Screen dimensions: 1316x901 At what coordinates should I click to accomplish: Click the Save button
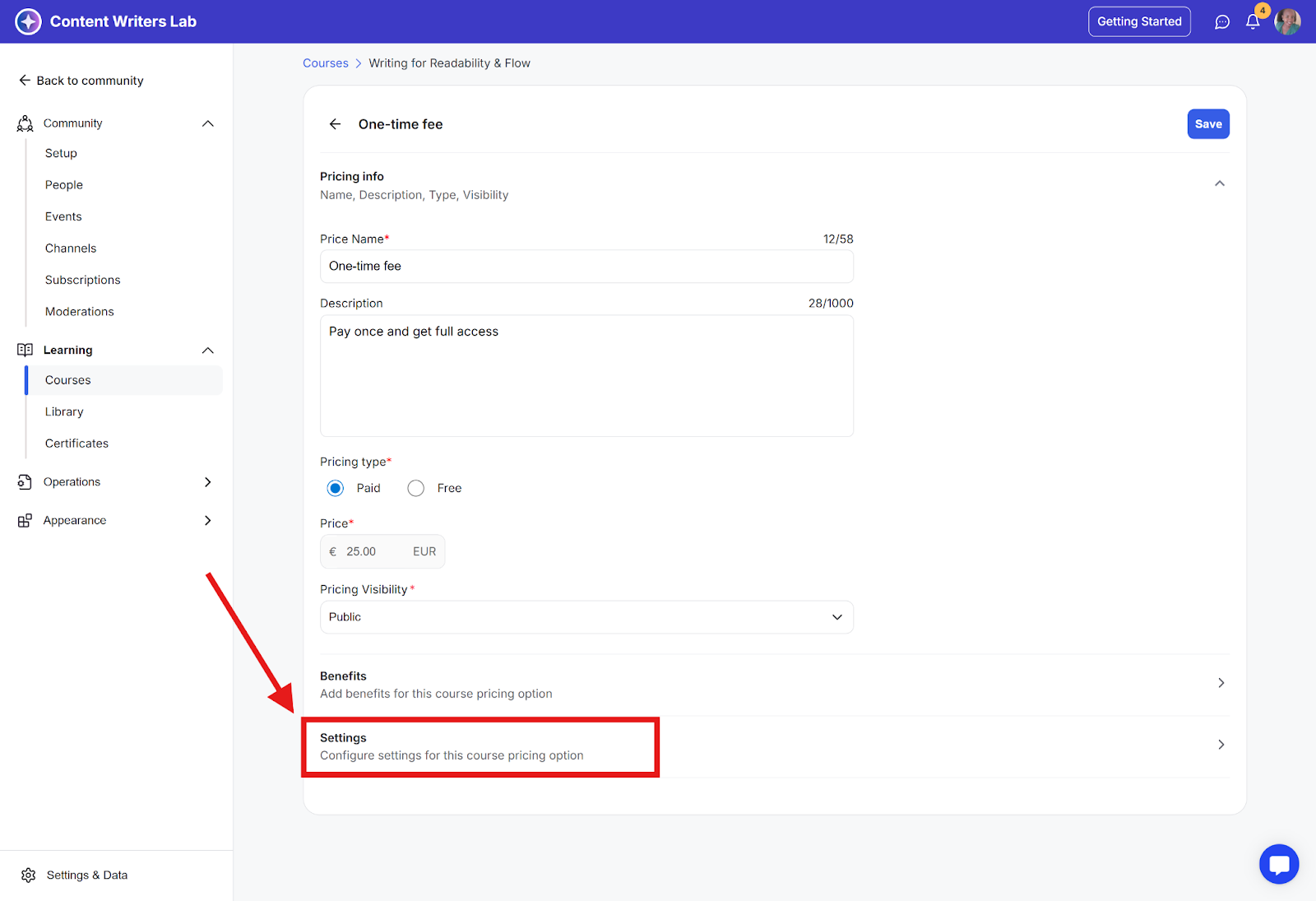(x=1207, y=124)
